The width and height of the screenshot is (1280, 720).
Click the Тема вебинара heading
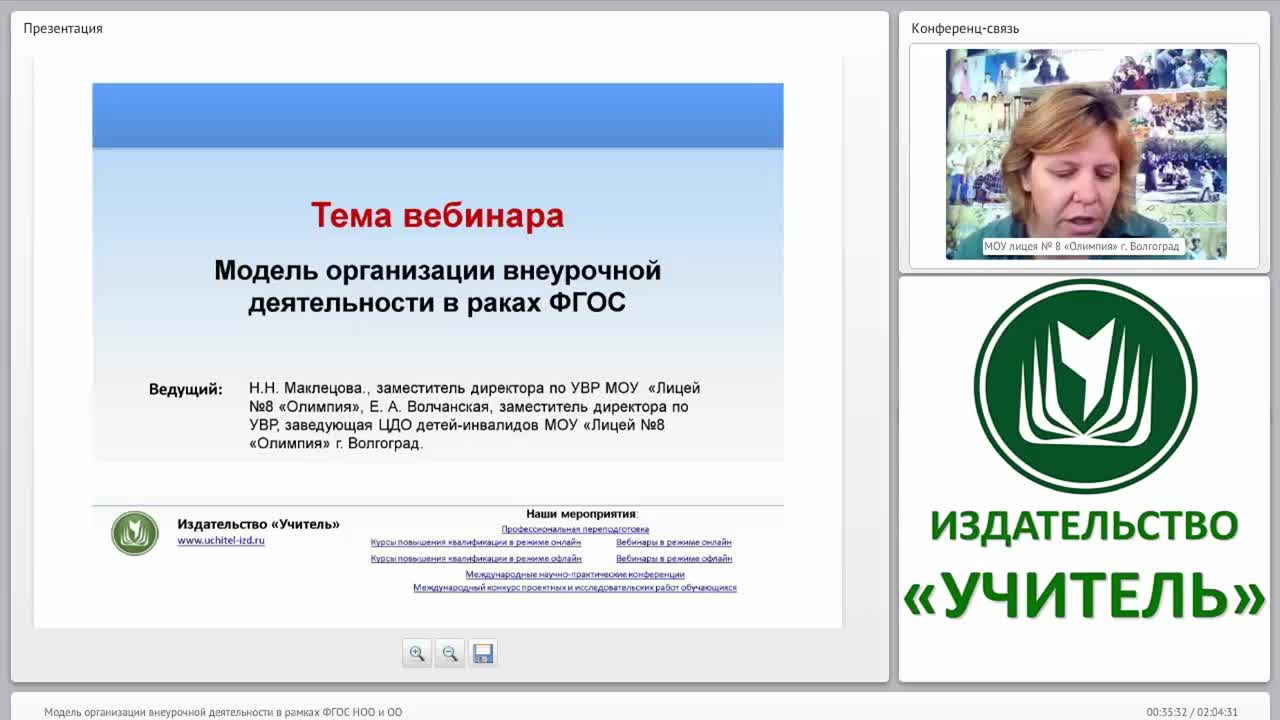point(437,215)
